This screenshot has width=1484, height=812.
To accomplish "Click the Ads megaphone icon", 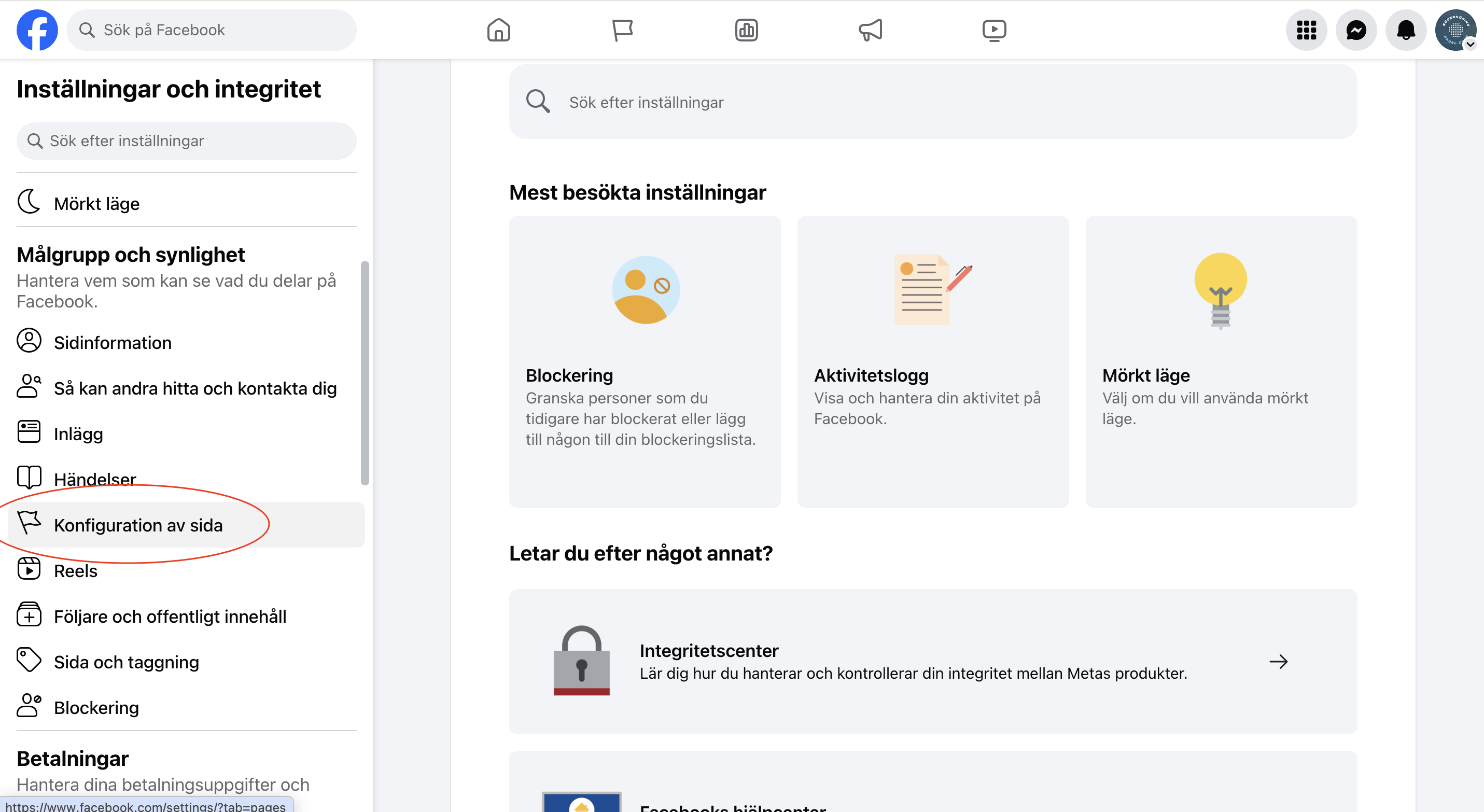I will click(870, 30).
